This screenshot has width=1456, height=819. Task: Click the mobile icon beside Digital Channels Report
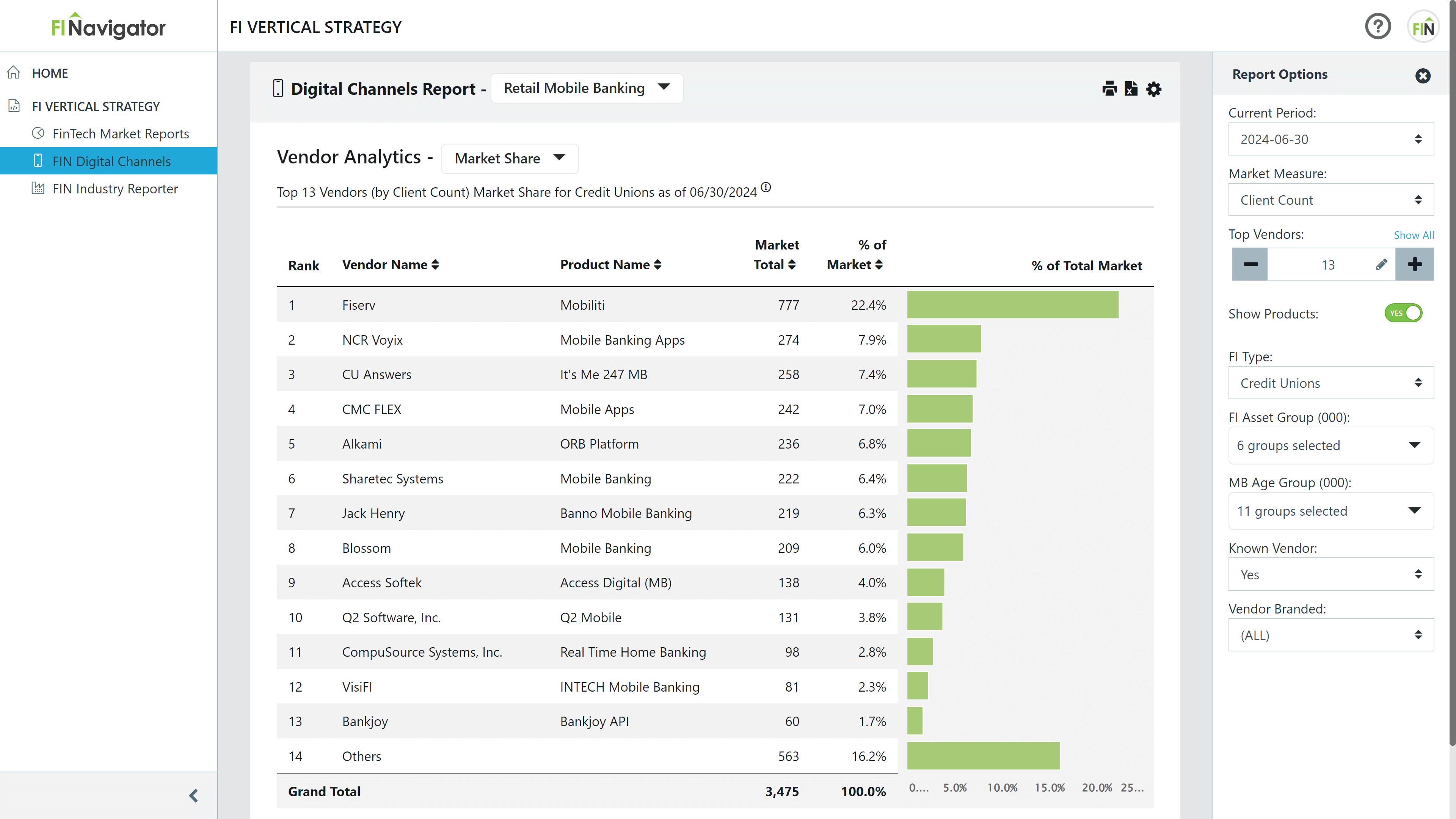[x=278, y=88]
